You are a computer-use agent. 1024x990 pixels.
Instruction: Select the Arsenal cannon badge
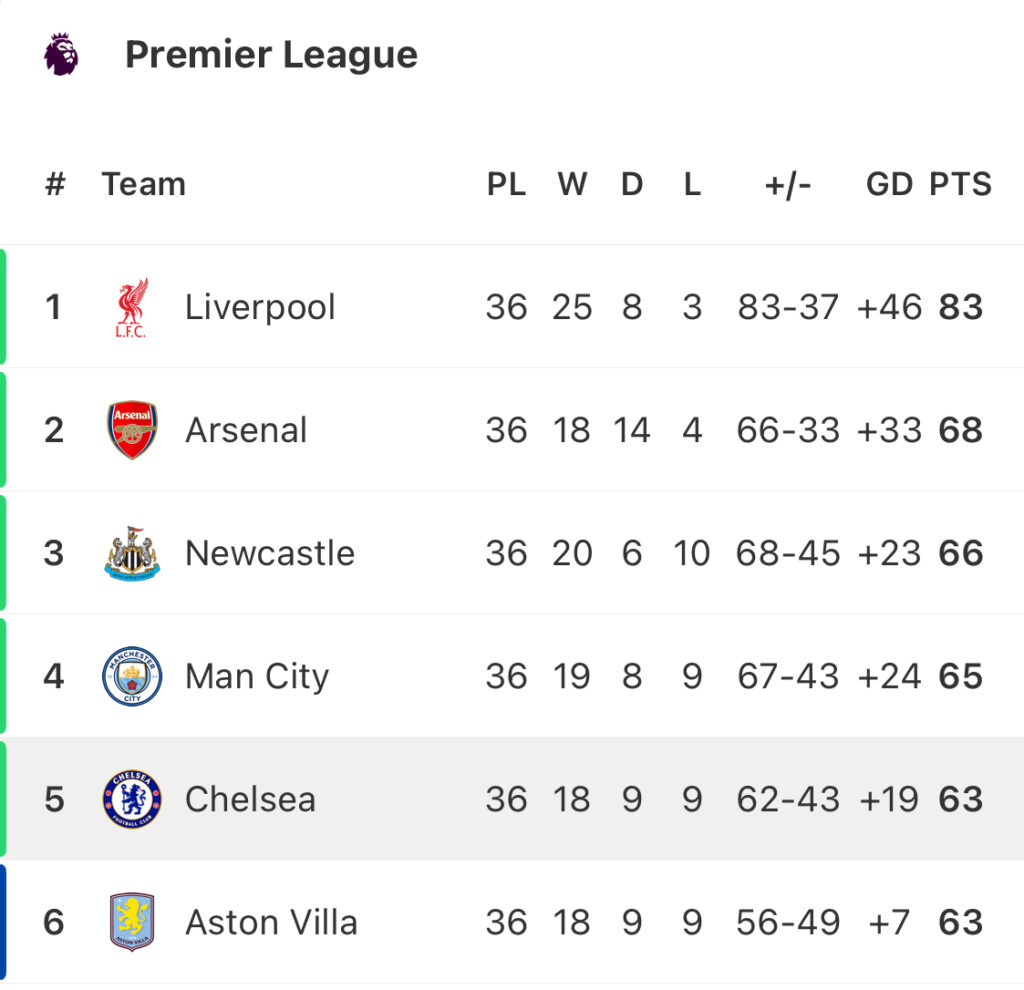pyautogui.click(x=132, y=430)
